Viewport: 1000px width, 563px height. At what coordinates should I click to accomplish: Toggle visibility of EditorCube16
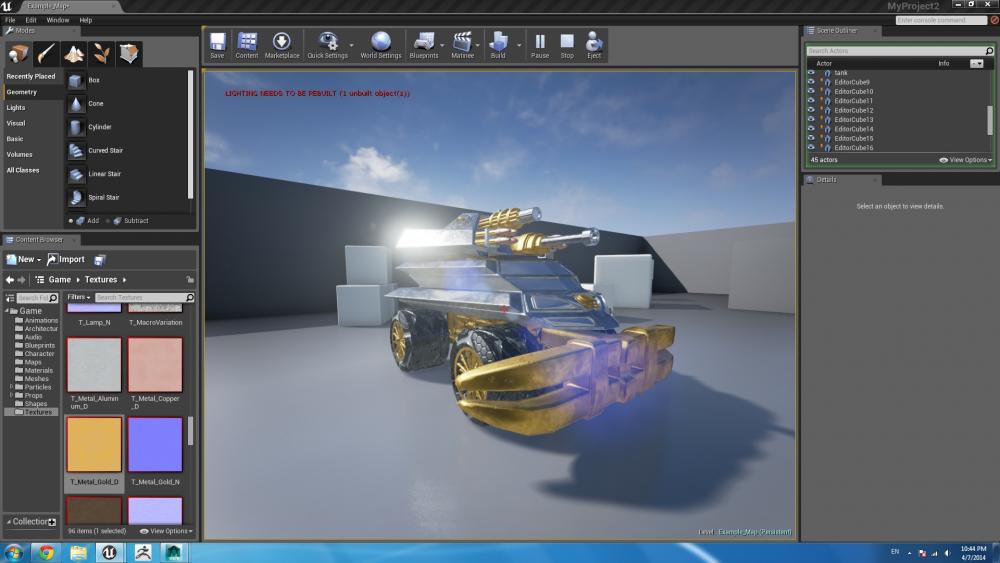click(811, 147)
